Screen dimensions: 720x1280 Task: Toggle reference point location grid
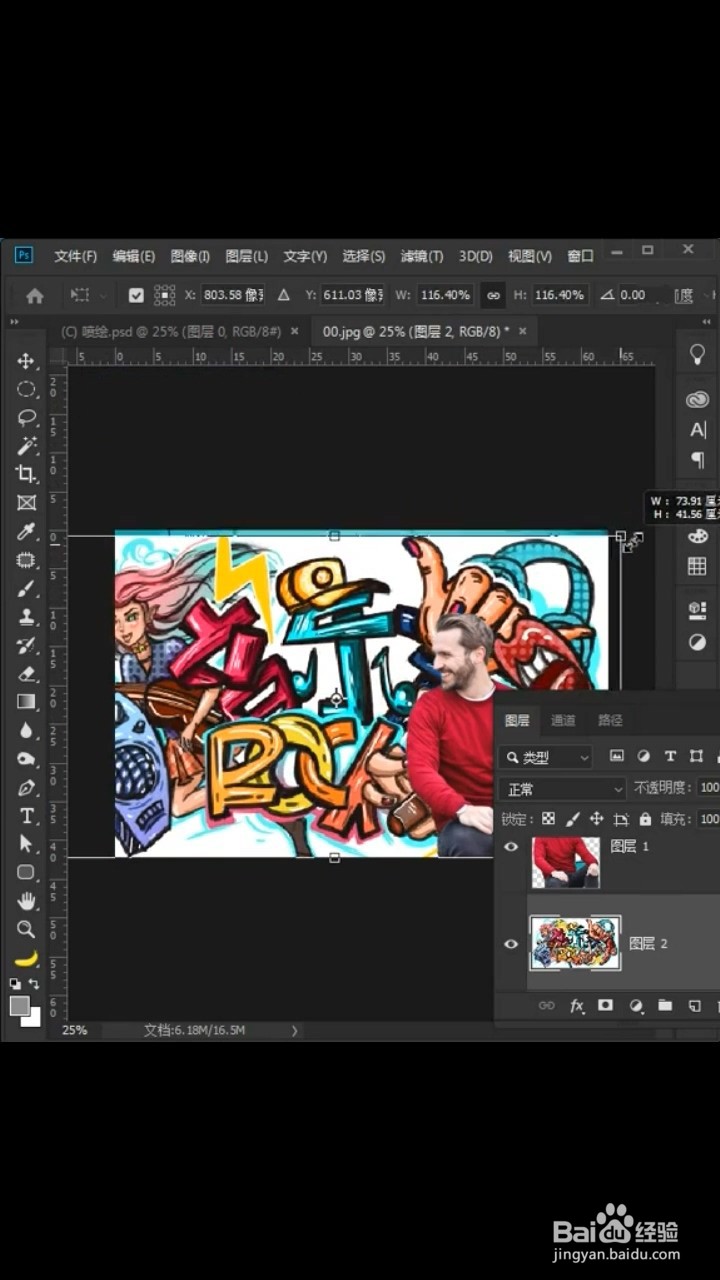165,295
